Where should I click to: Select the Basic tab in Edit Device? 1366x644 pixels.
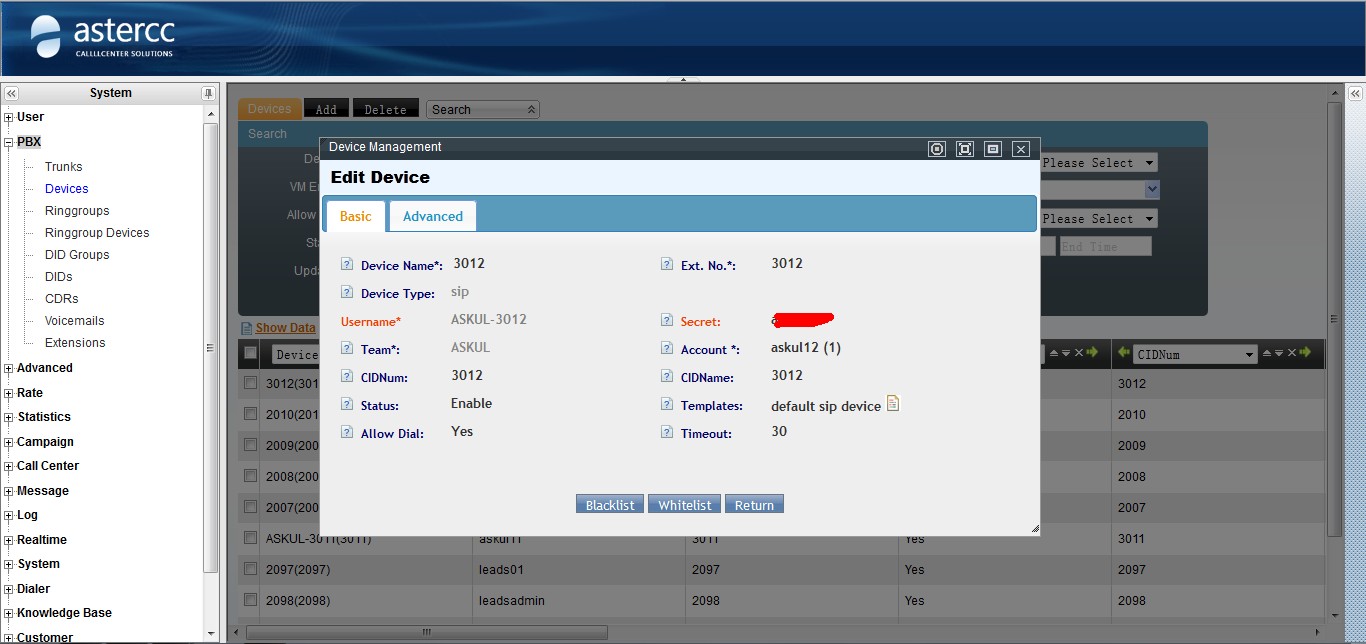coord(355,216)
